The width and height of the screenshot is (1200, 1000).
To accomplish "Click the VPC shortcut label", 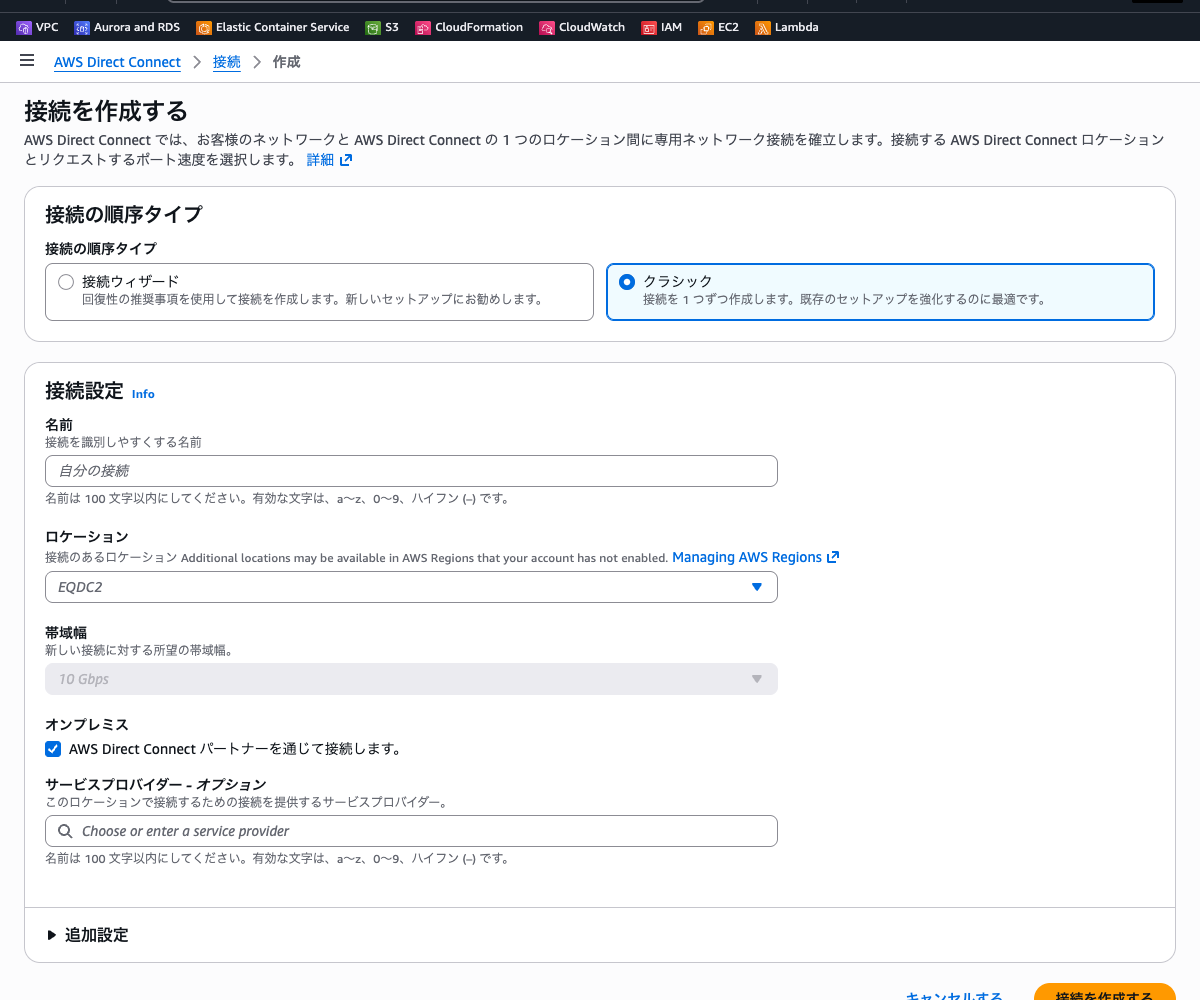I will point(47,27).
